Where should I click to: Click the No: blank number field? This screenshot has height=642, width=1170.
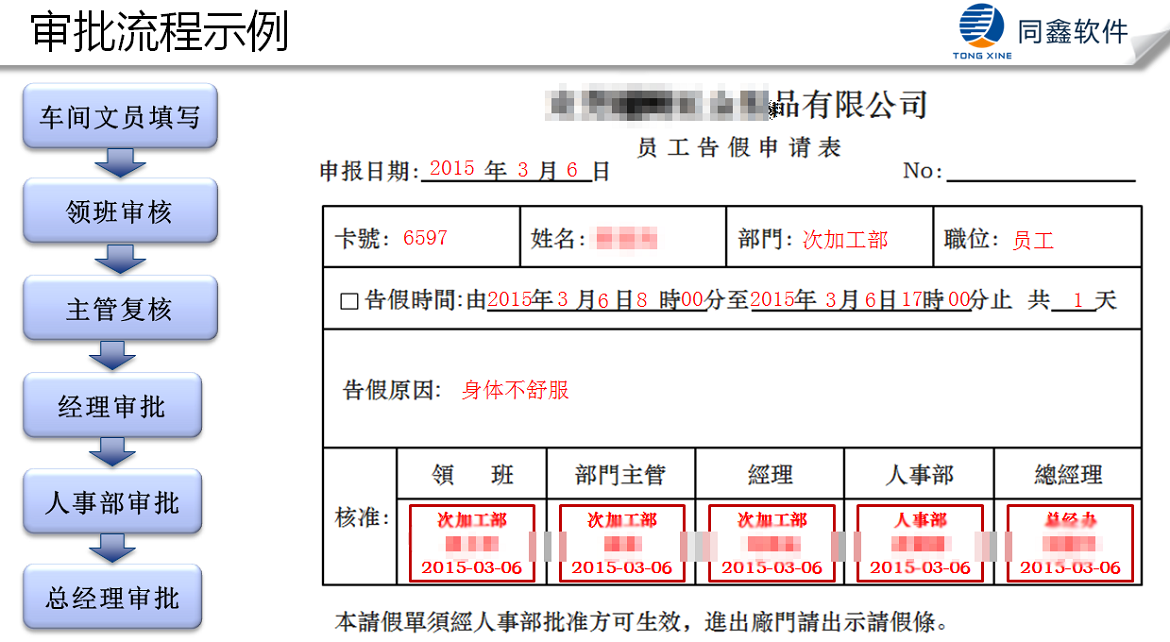click(1040, 171)
